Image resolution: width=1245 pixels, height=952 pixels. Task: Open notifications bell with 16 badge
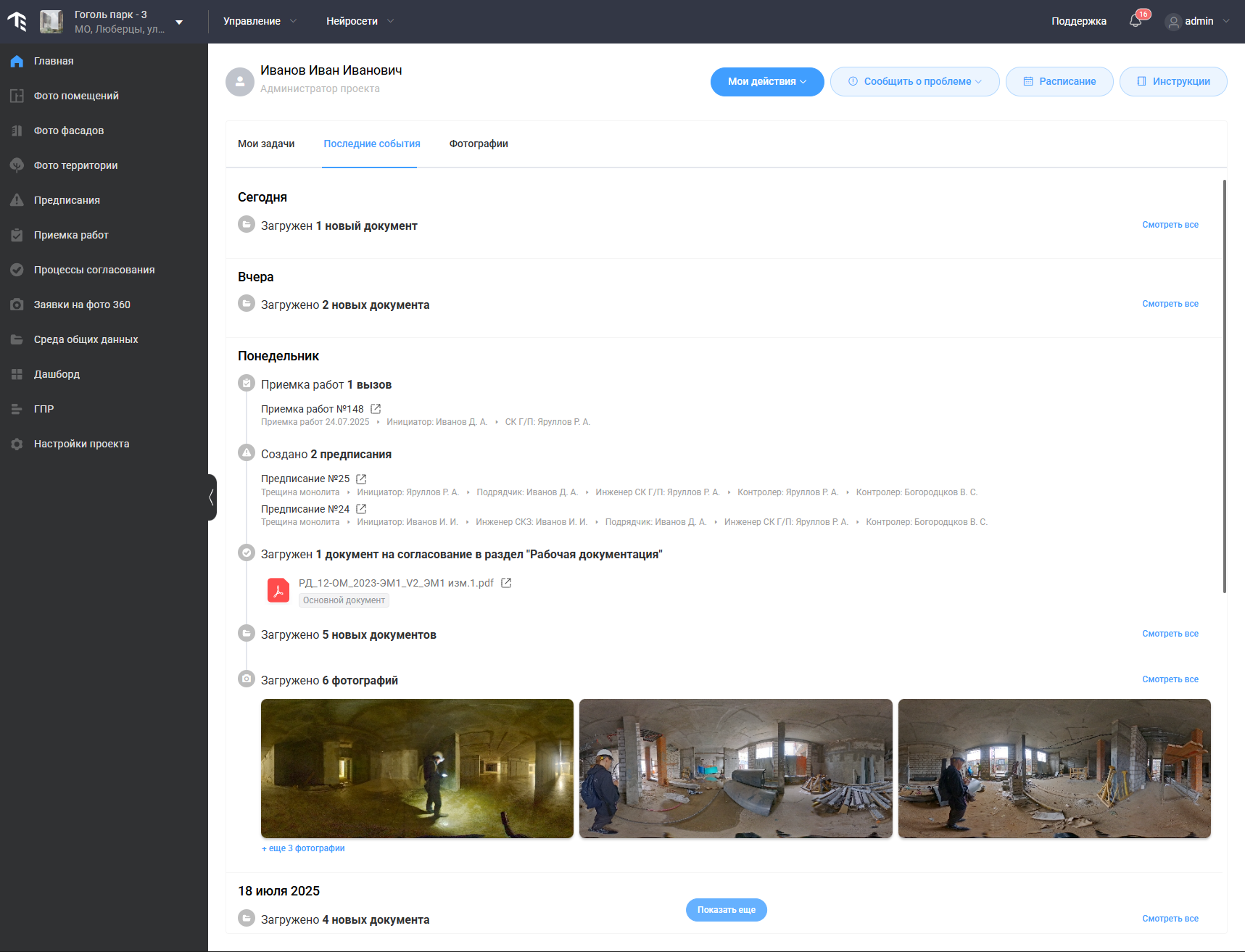(x=1136, y=21)
